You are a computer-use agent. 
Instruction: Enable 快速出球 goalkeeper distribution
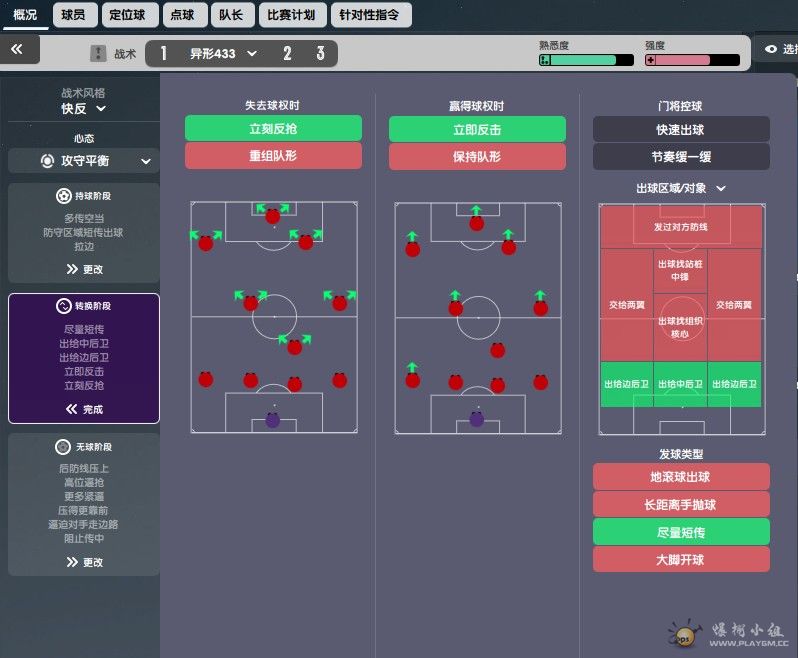pos(681,128)
